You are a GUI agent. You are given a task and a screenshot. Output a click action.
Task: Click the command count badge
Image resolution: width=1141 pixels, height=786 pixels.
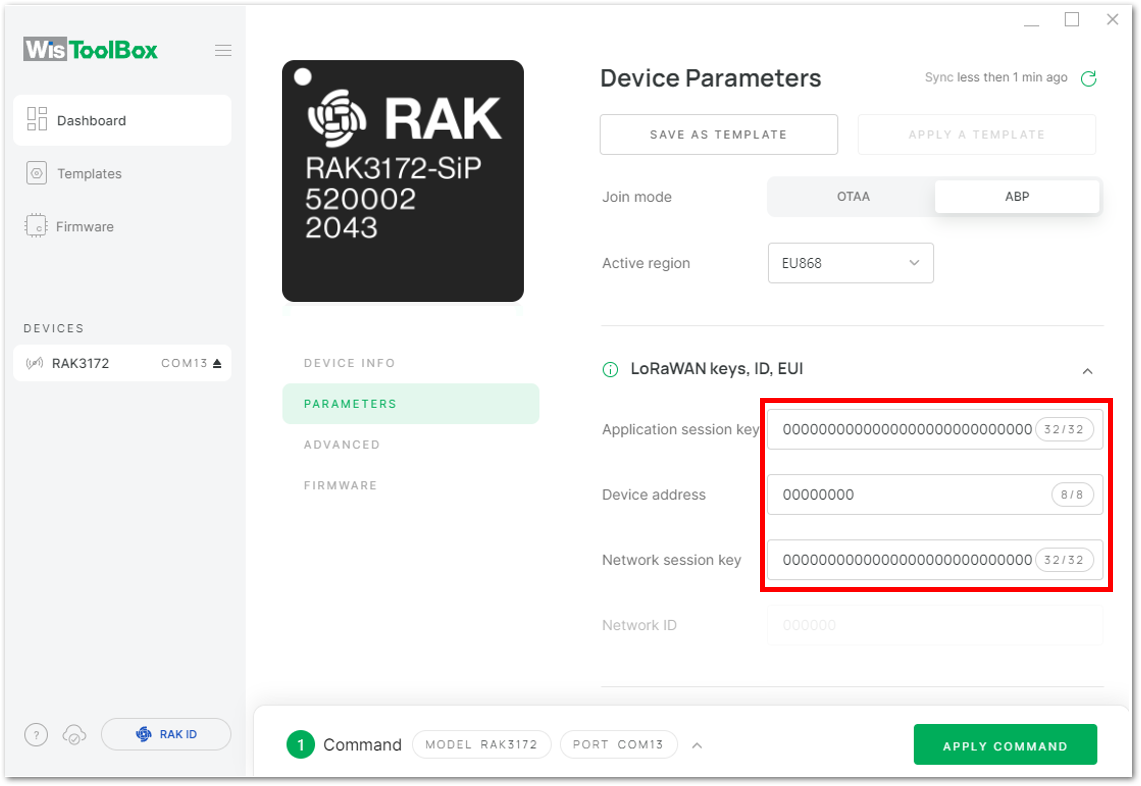click(301, 745)
